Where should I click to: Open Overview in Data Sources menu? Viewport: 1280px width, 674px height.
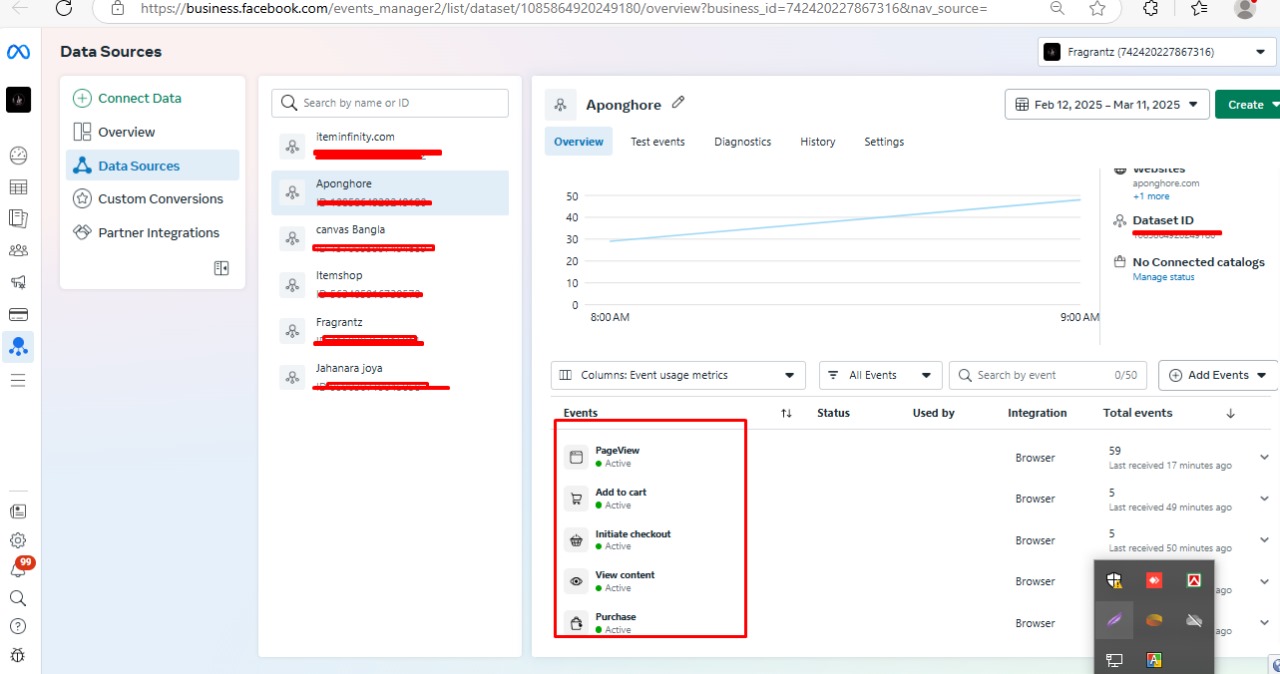coord(153,132)
